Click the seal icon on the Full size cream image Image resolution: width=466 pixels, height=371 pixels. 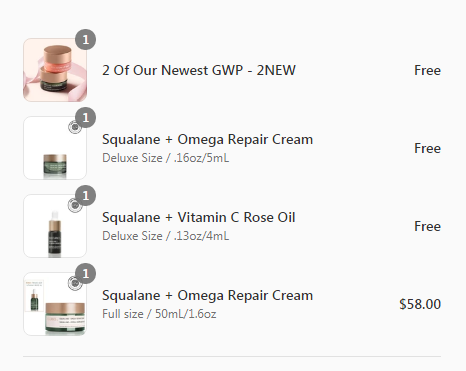click(75, 283)
